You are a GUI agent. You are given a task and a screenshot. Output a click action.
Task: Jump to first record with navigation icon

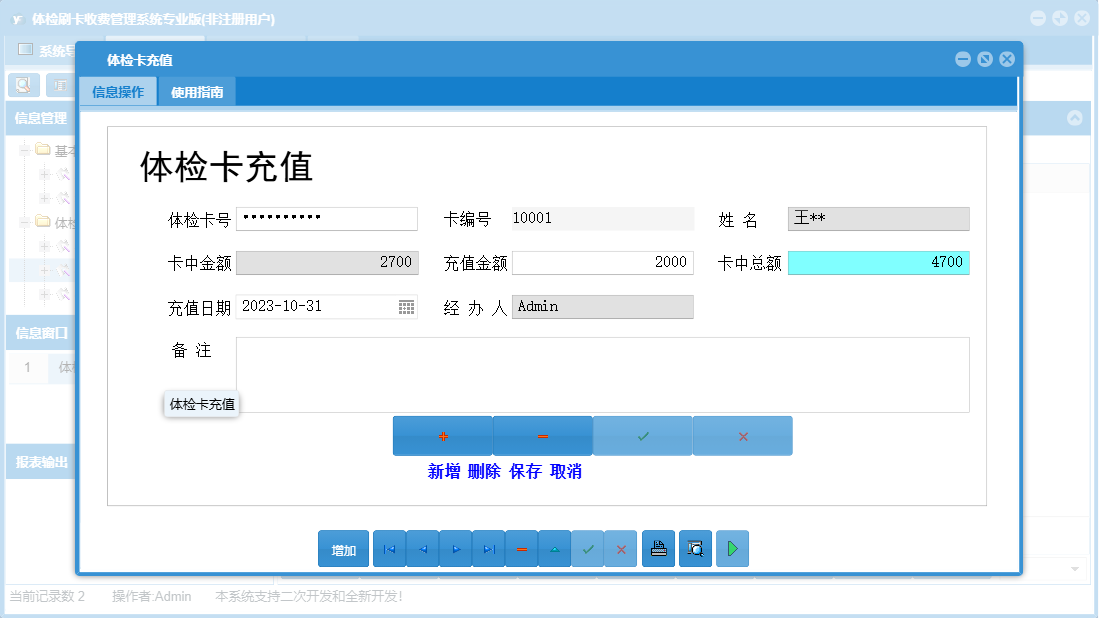pos(389,548)
